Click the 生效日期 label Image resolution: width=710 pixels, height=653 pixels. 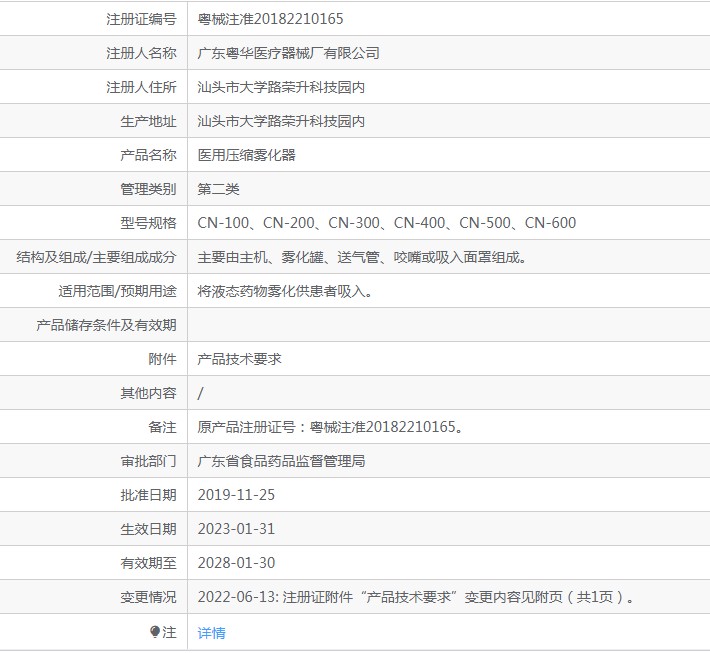[x=149, y=529]
